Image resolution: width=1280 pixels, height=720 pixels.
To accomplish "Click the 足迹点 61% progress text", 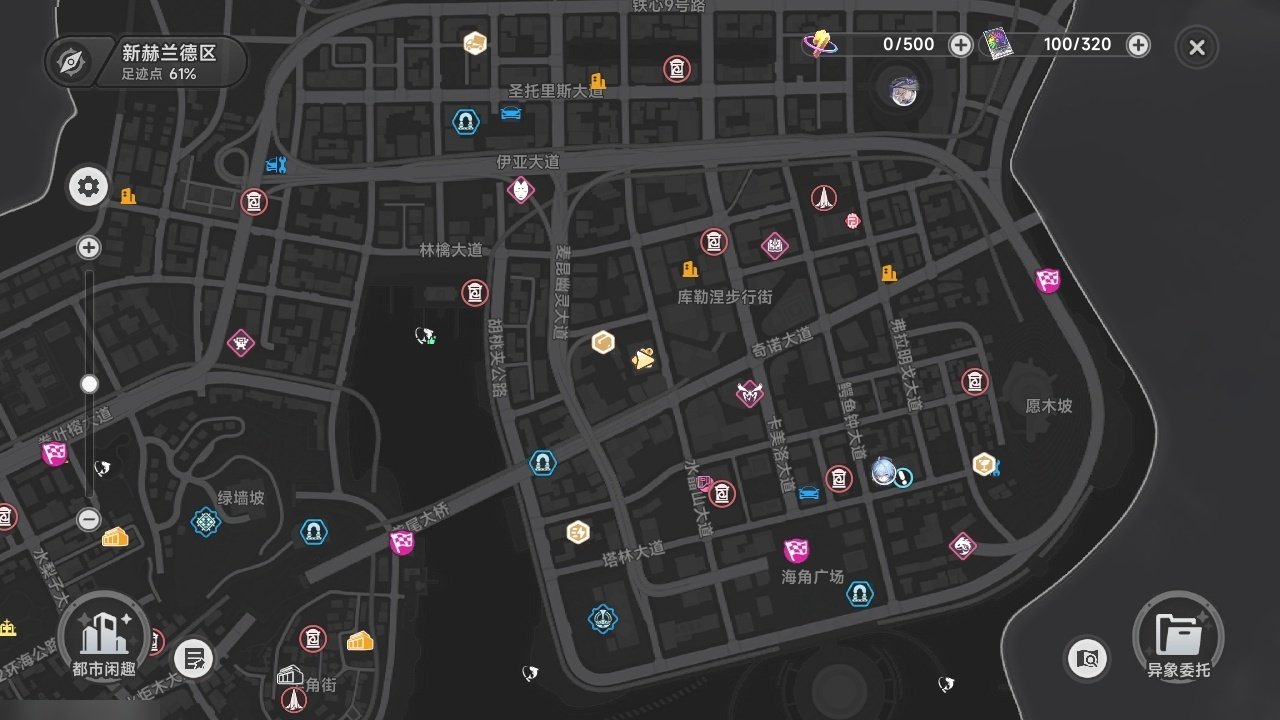I will tap(159, 74).
